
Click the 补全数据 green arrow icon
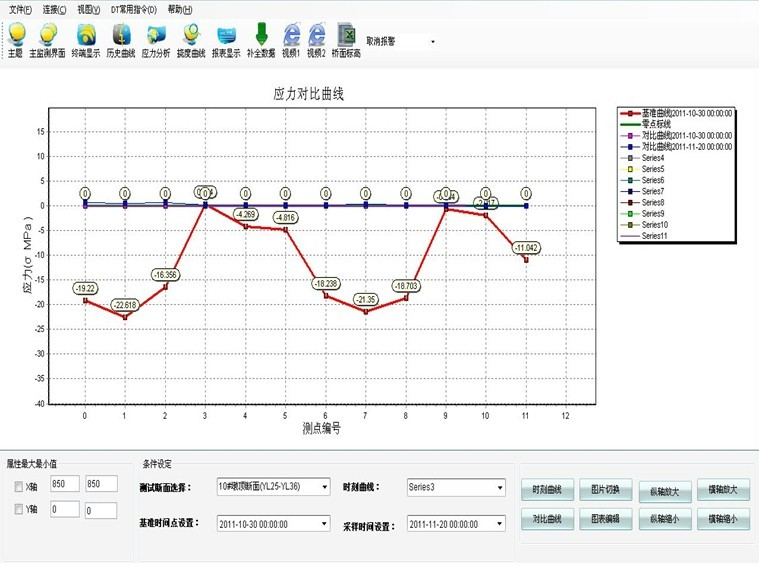pos(261,36)
